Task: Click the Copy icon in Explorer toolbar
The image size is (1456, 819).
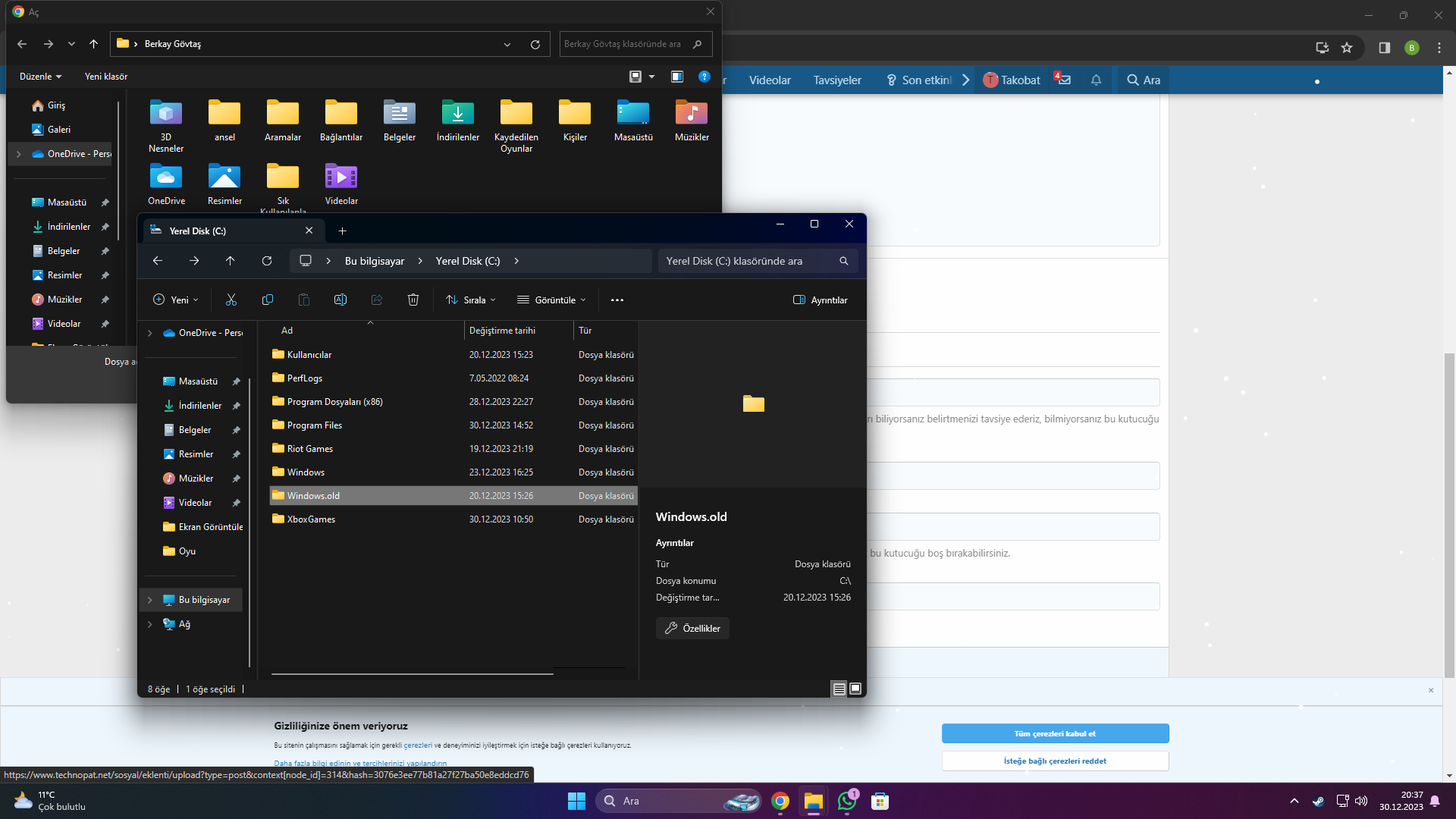Action: 267,300
